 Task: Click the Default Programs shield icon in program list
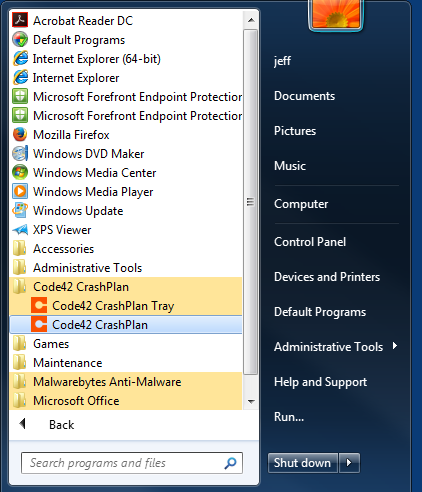[20, 39]
